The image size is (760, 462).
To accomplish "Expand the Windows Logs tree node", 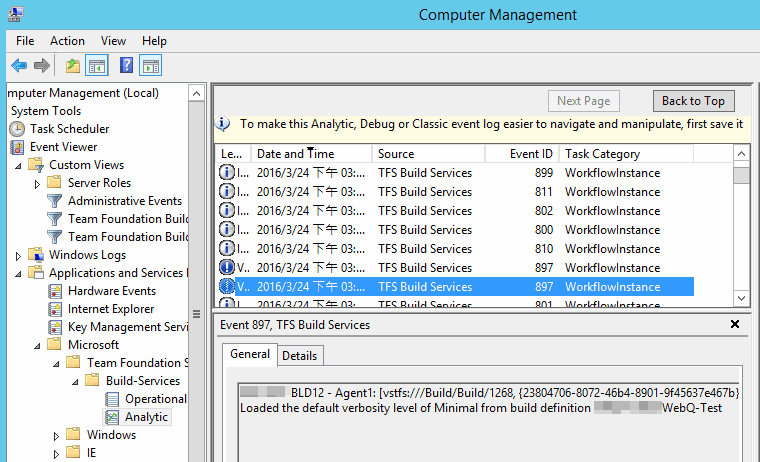I will point(19,255).
